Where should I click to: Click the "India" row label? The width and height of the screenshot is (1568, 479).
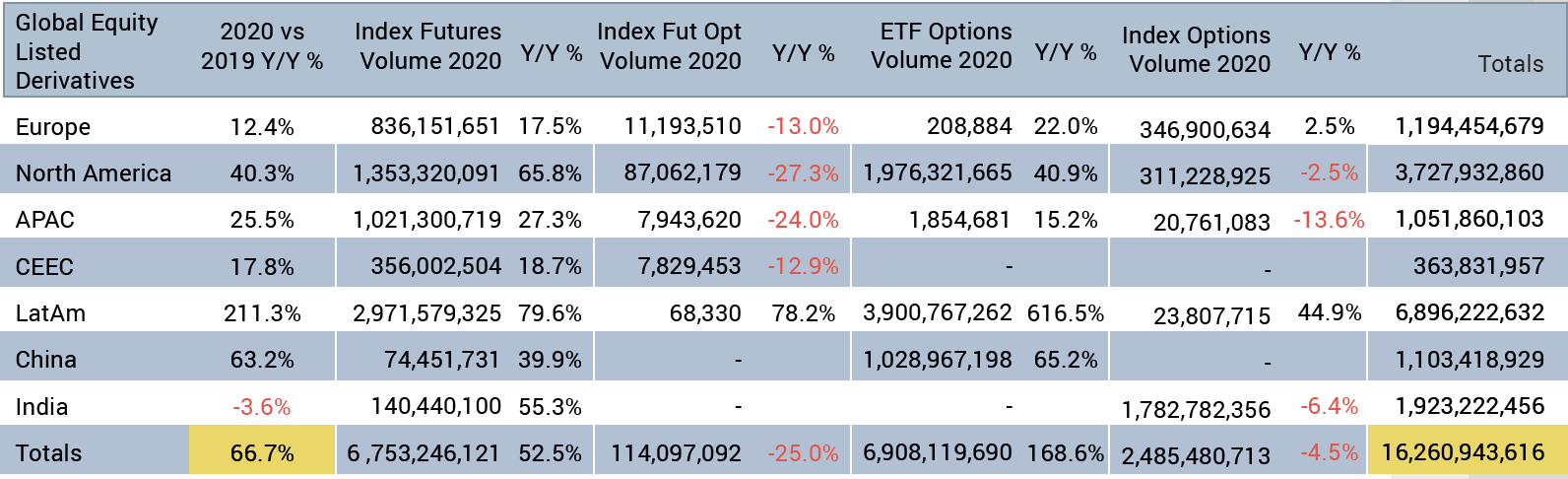(x=42, y=407)
